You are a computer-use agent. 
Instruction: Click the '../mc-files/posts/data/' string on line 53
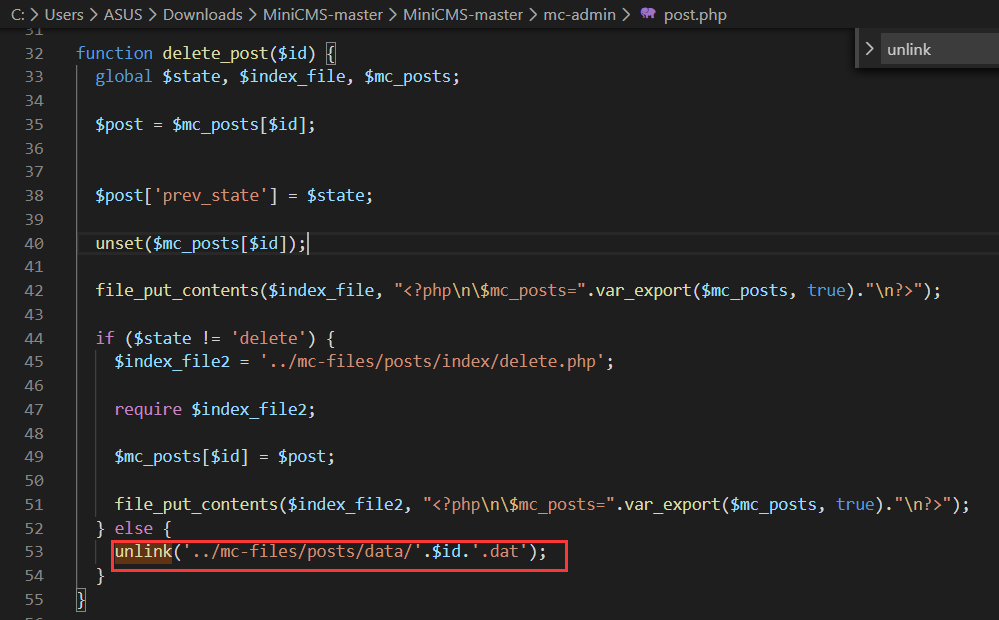tap(302, 552)
